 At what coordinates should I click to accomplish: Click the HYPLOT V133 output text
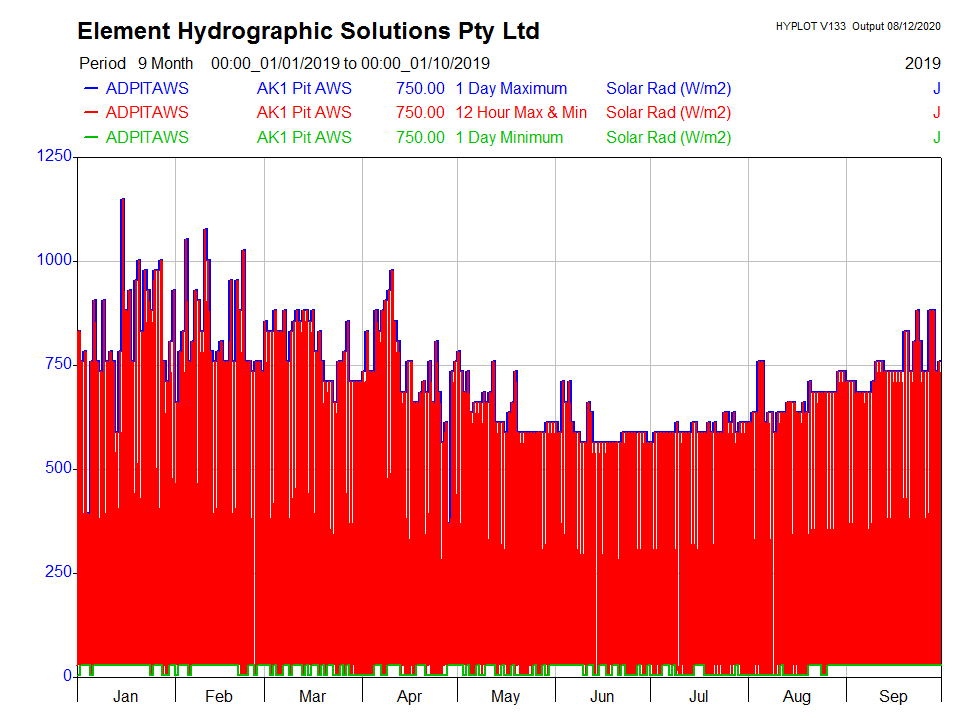point(858,26)
